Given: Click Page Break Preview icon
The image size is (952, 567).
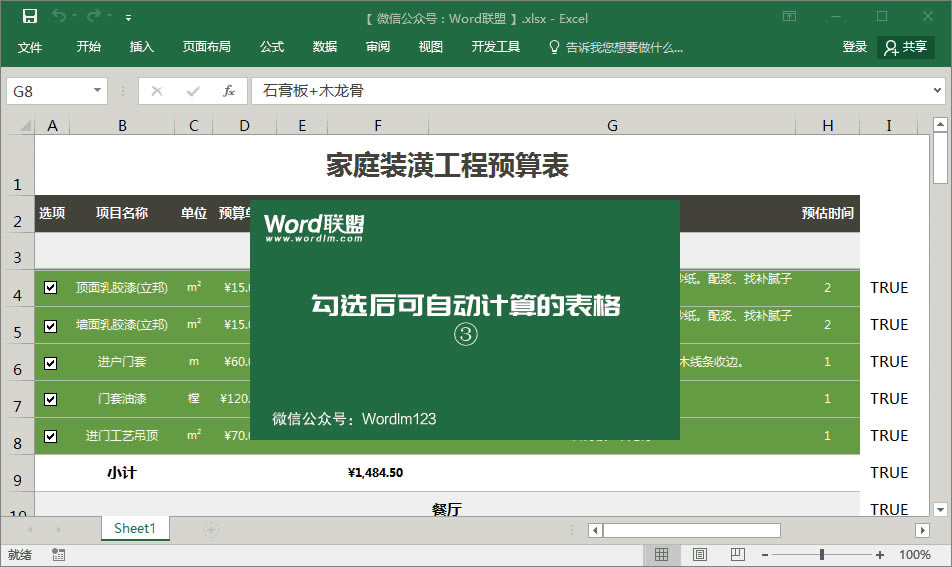Looking at the screenshot, I should (x=737, y=554).
